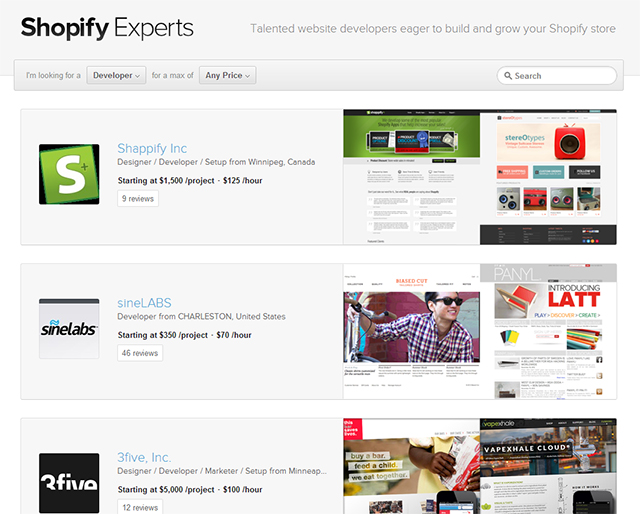Open the 'buy a bar' site screenshot
This screenshot has height=514, width=640.
(411, 466)
